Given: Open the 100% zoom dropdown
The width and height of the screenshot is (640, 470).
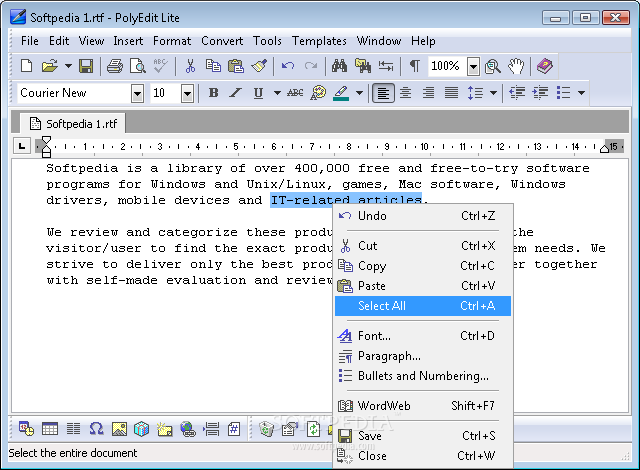Looking at the screenshot, I should tap(473, 67).
